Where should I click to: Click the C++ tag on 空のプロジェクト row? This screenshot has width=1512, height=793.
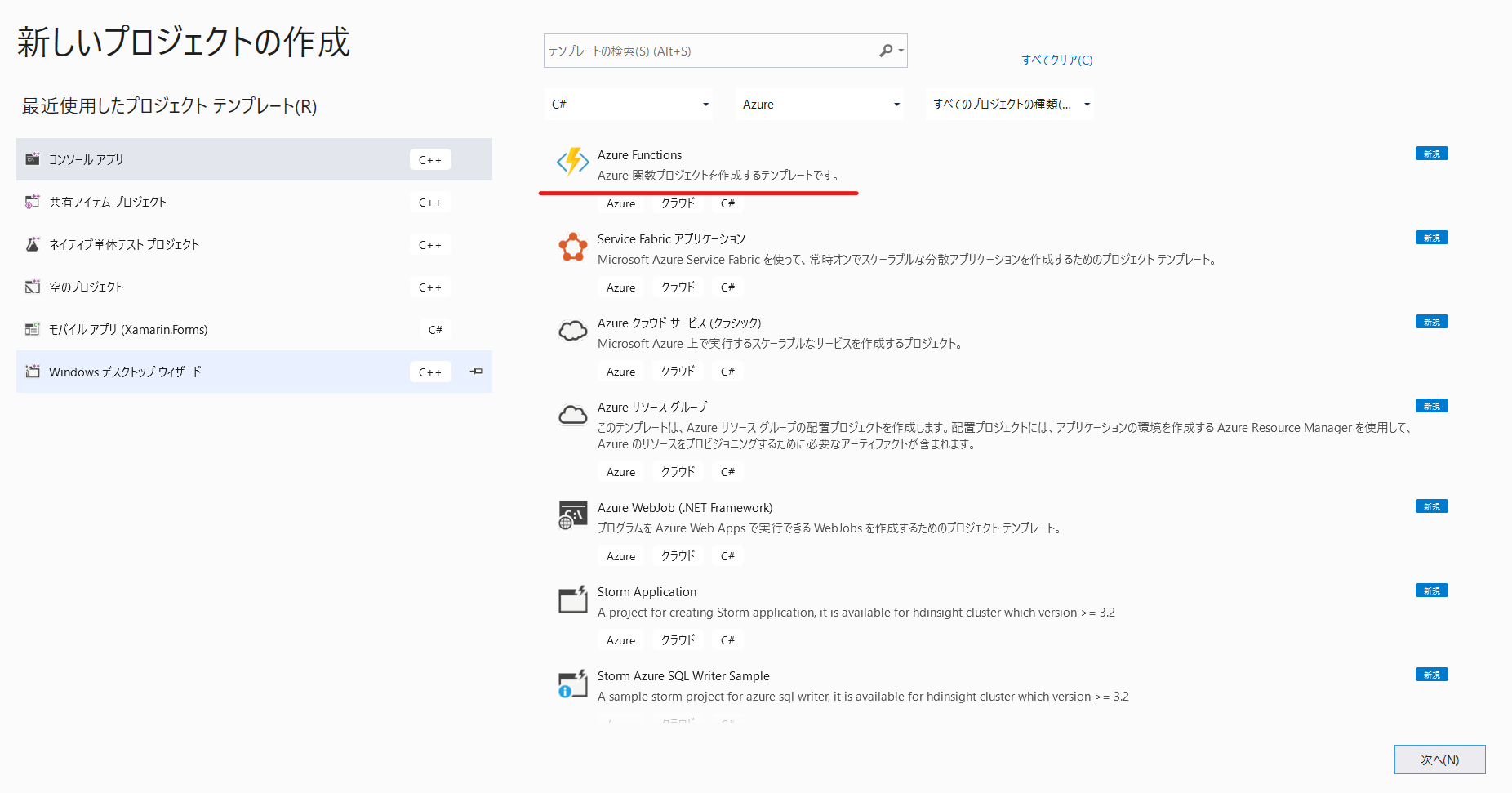click(x=429, y=287)
